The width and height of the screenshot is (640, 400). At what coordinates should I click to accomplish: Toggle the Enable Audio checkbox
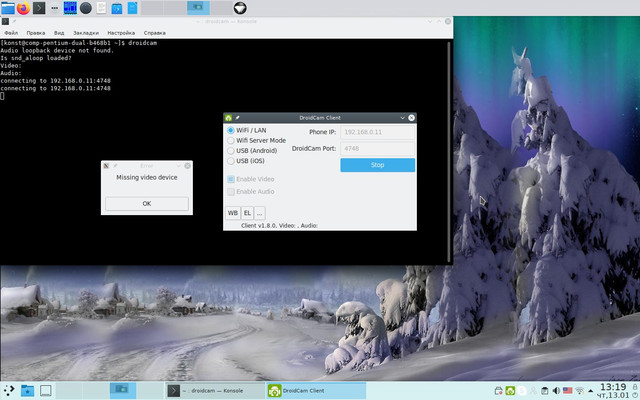[x=251, y=191]
